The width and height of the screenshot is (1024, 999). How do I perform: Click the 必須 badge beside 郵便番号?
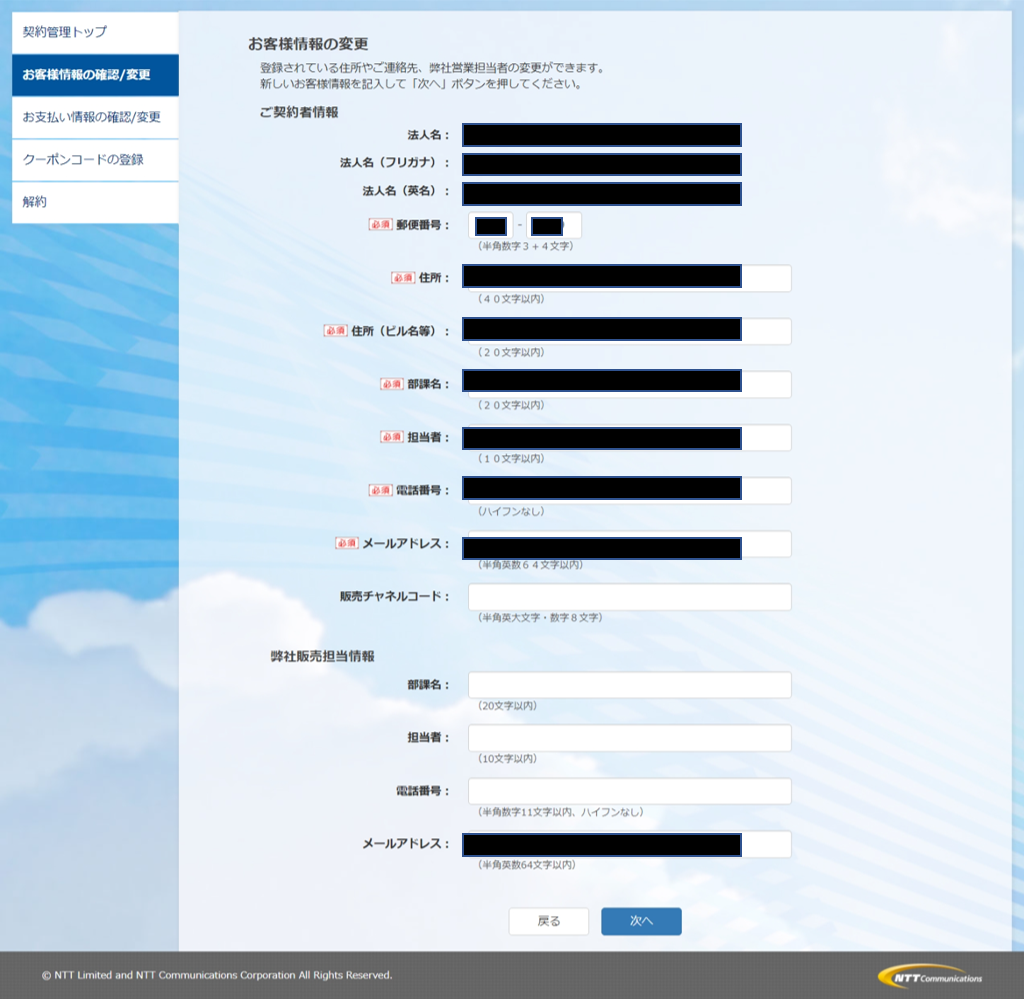tap(380, 225)
